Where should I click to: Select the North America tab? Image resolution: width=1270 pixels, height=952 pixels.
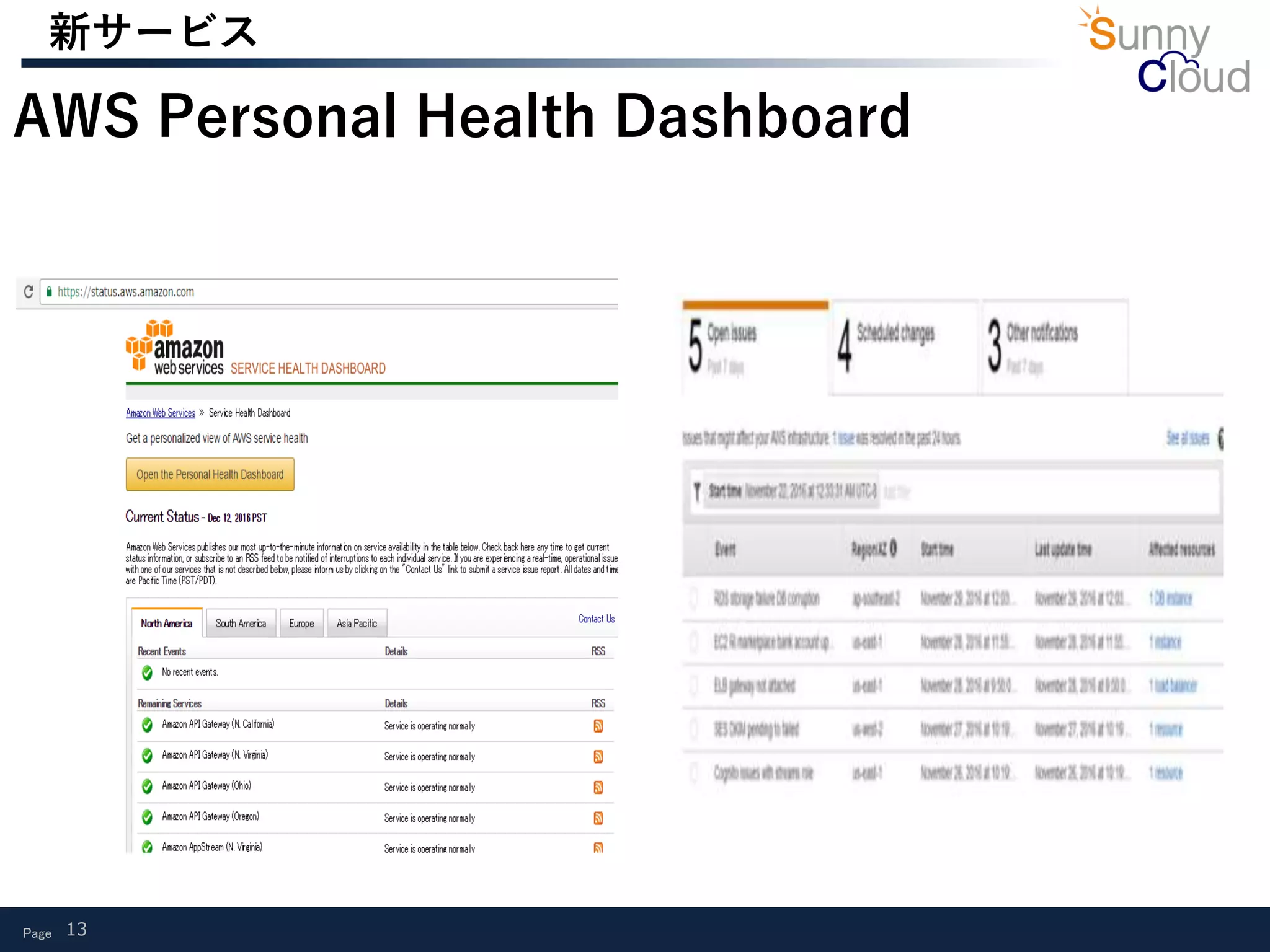click(167, 623)
